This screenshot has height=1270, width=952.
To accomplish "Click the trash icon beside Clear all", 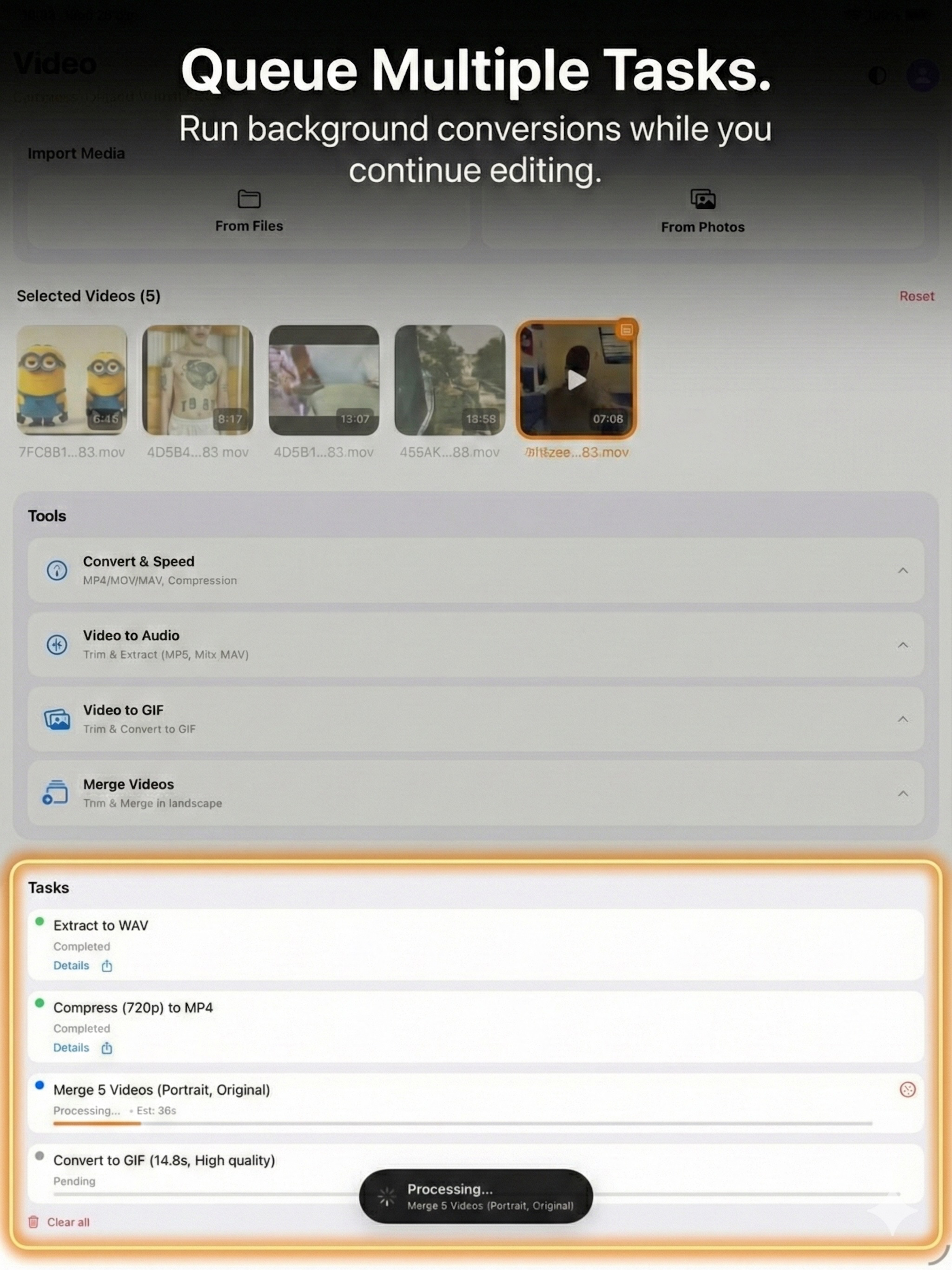I will [33, 1221].
